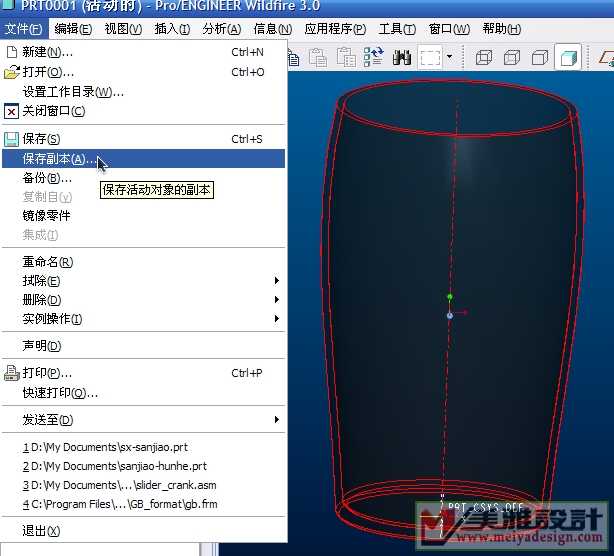
Task: Open the 插入(I) menu
Action: coord(172,29)
